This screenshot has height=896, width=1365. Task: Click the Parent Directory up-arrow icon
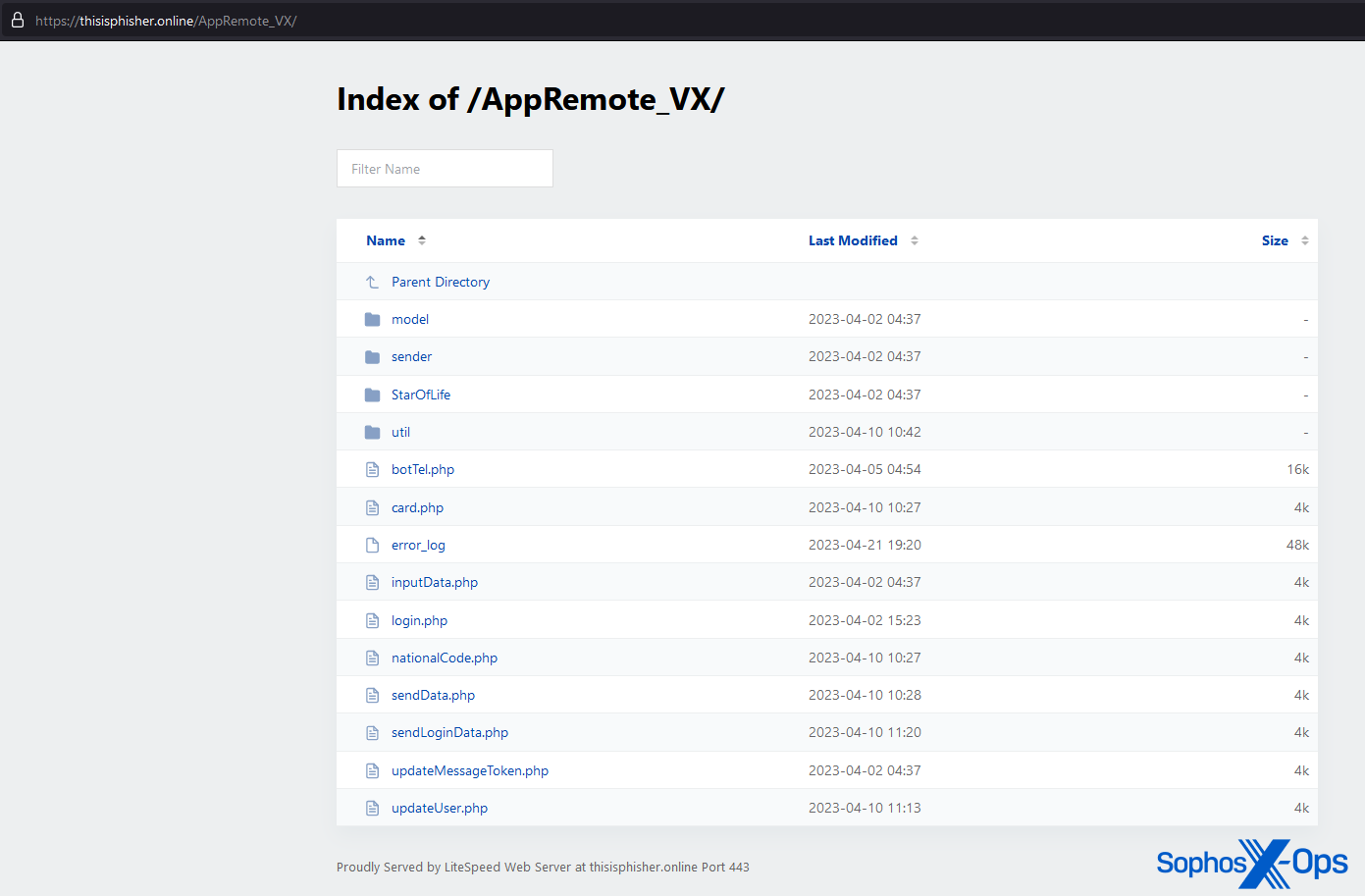372,282
